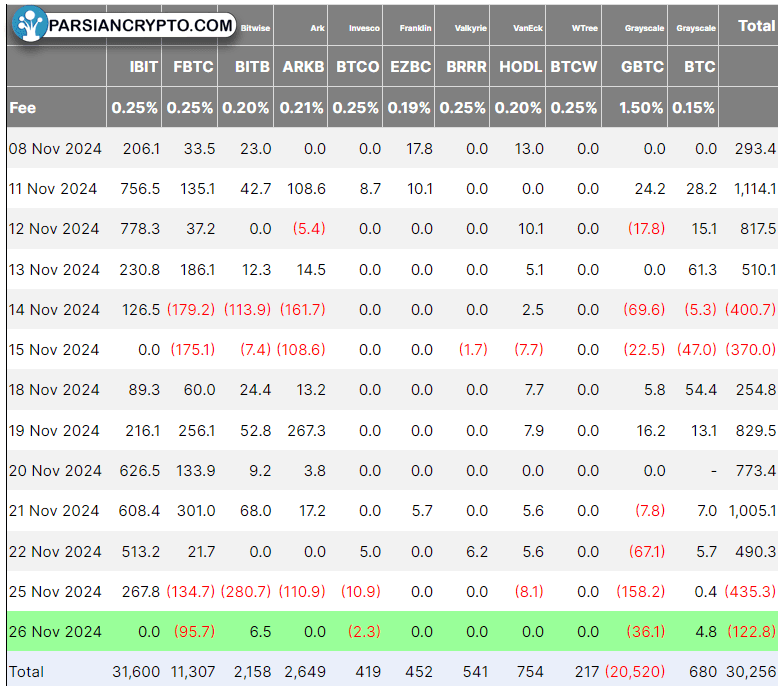Select ARKB value 267.3 on 19 Nov

pos(307,431)
